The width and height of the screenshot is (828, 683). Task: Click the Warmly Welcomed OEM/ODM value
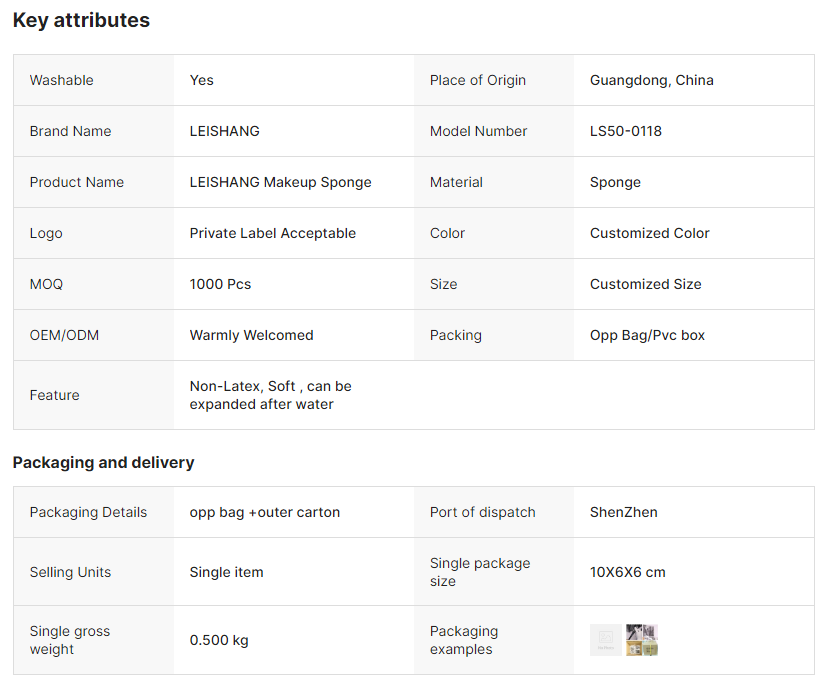point(251,335)
